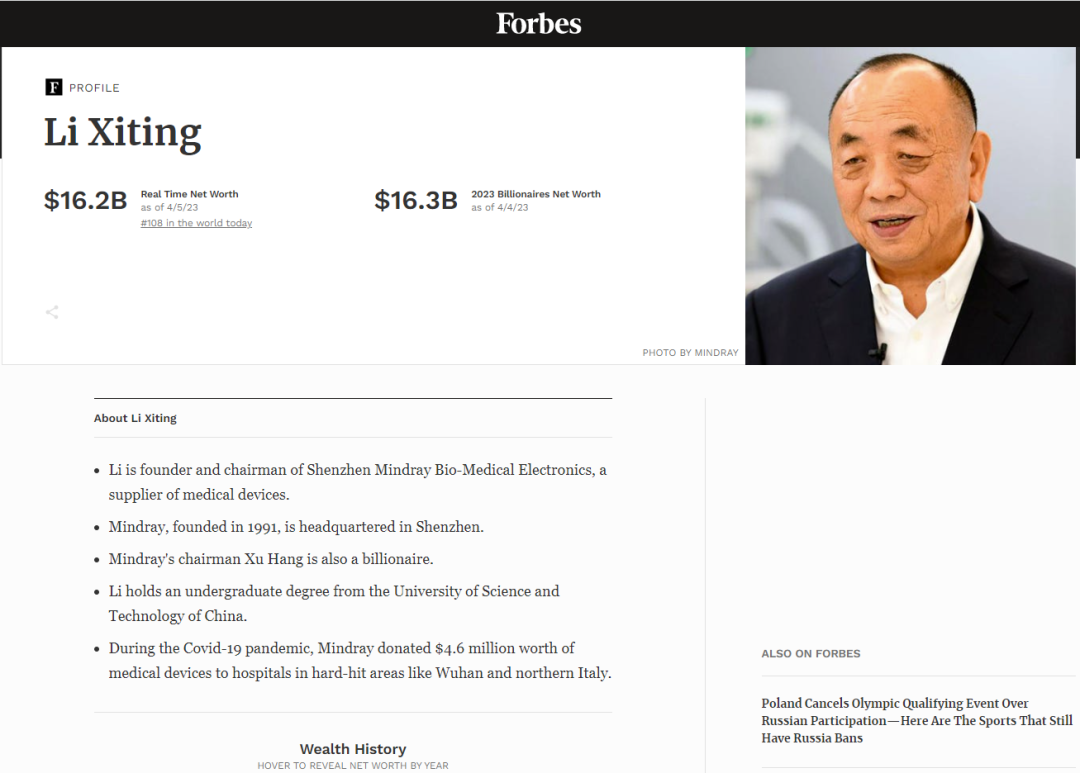Click the "Li Xiting" name heading
Screen dimensions: 1080x773
[123, 132]
